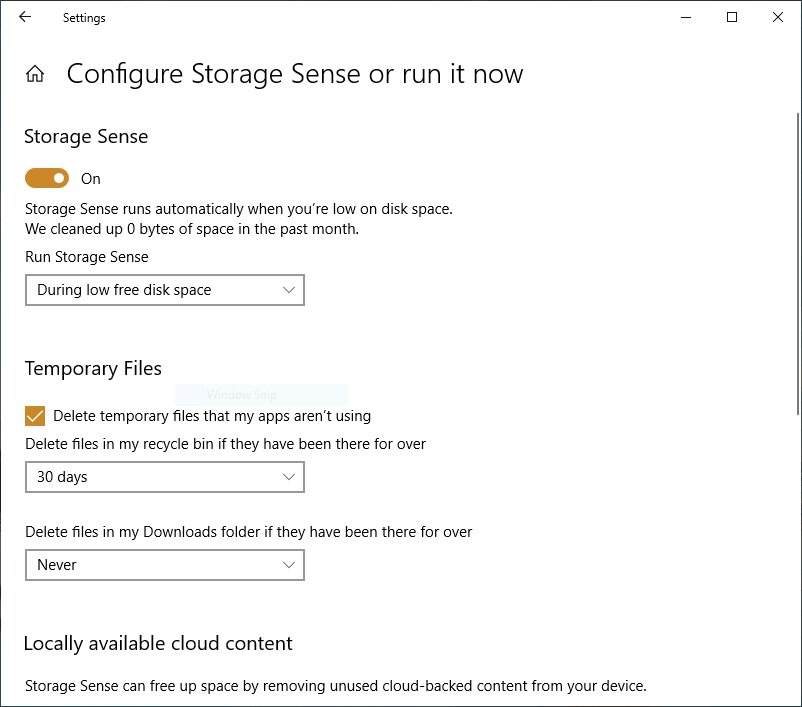Open the Run Storage Sense dropdown

pyautogui.click(x=164, y=290)
